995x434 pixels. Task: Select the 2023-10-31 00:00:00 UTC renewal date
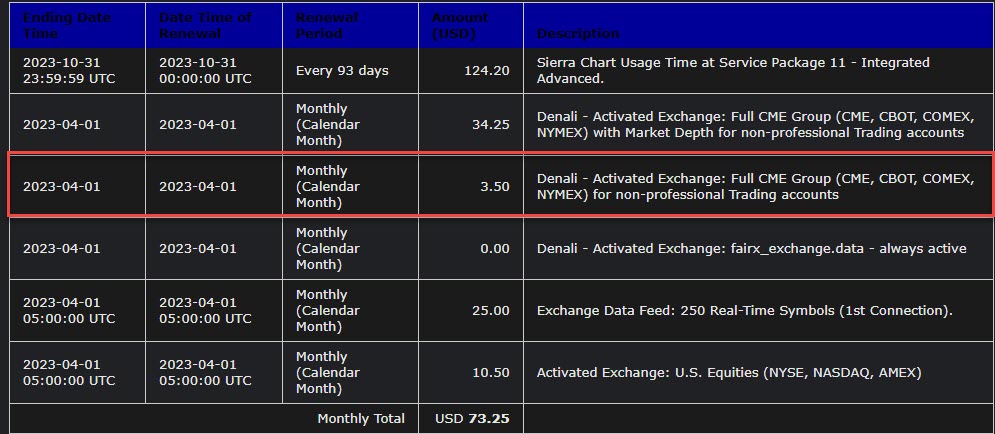(205, 70)
